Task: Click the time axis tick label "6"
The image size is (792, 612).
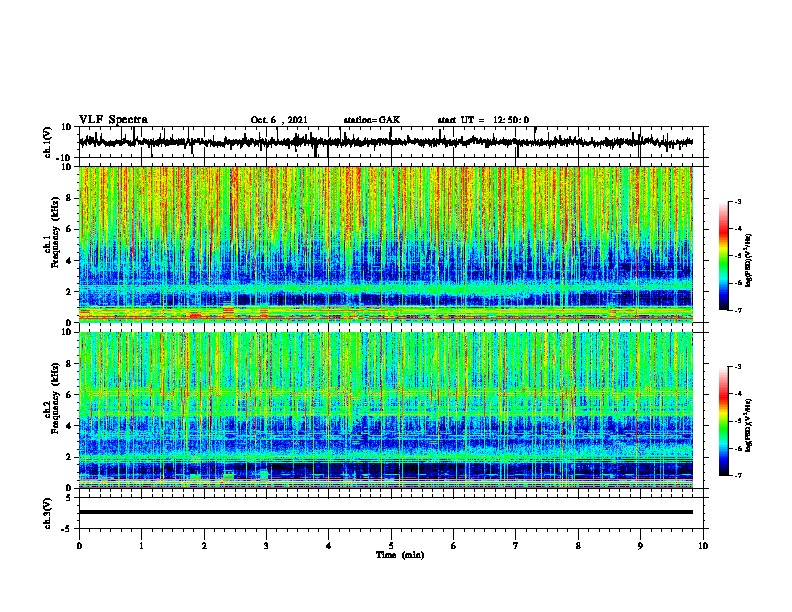Action: (x=454, y=546)
